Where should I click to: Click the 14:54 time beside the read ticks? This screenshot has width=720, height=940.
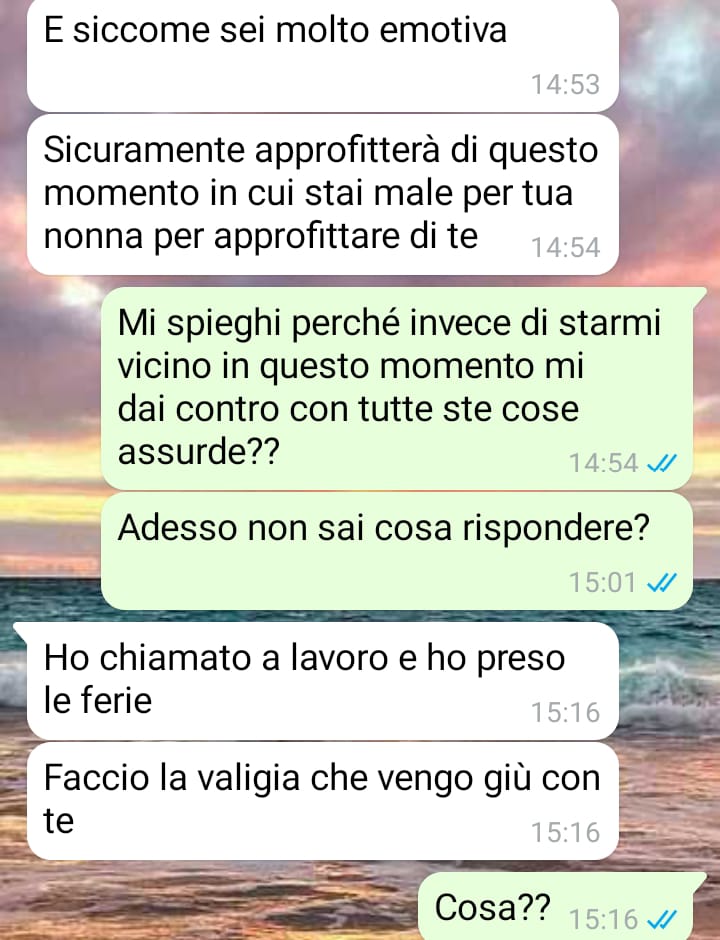(602, 463)
